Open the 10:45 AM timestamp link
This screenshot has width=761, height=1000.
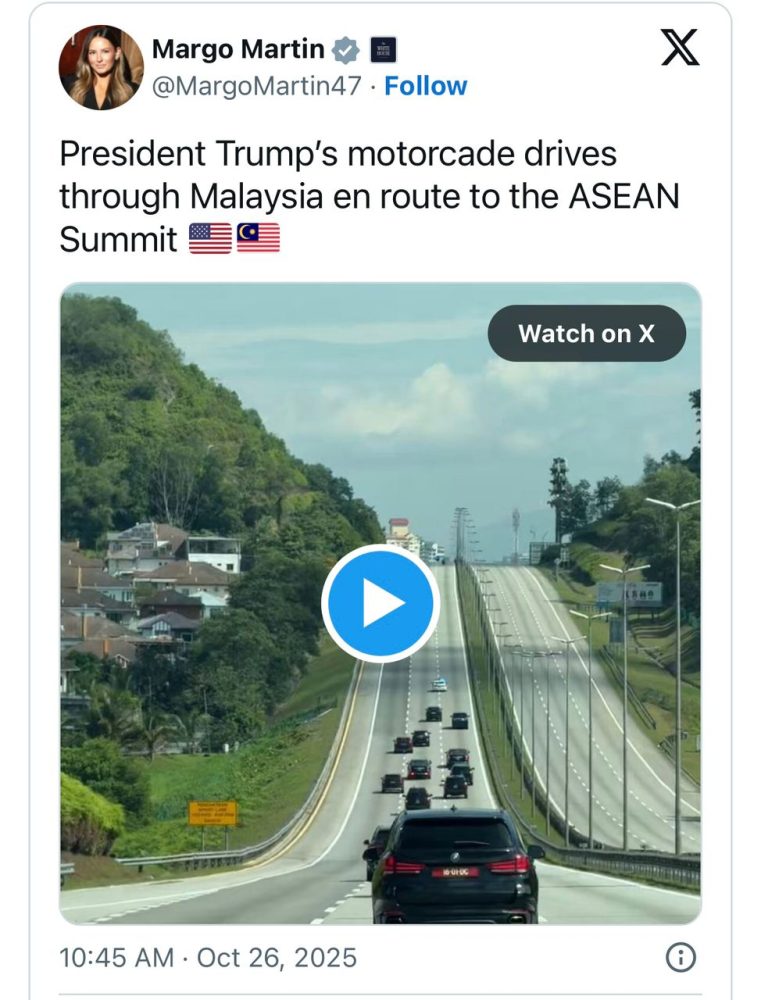[x=116, y=957]
